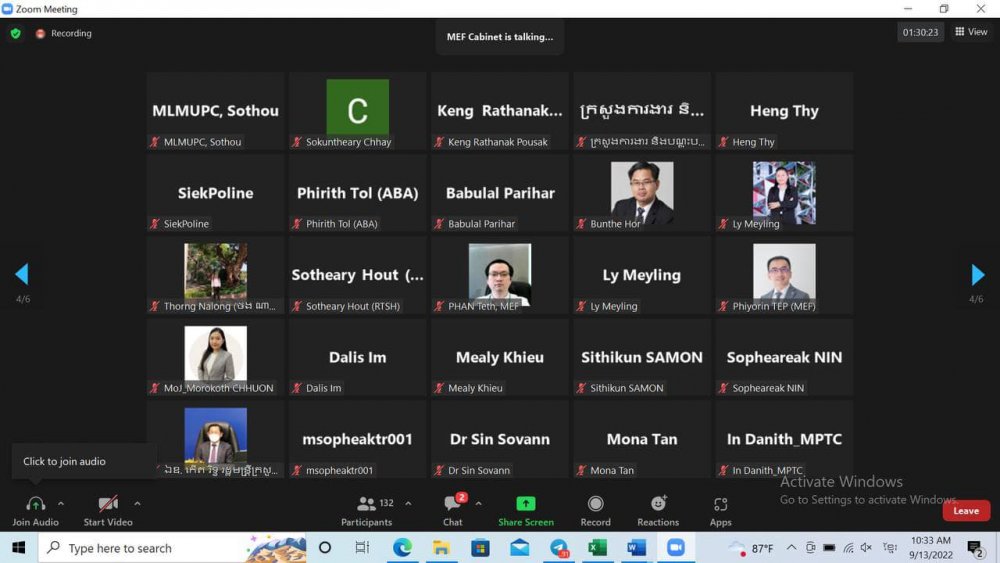1000x563 pixels.
Task: Open the Mail app from the taskbar
Action: coord(519,548)
